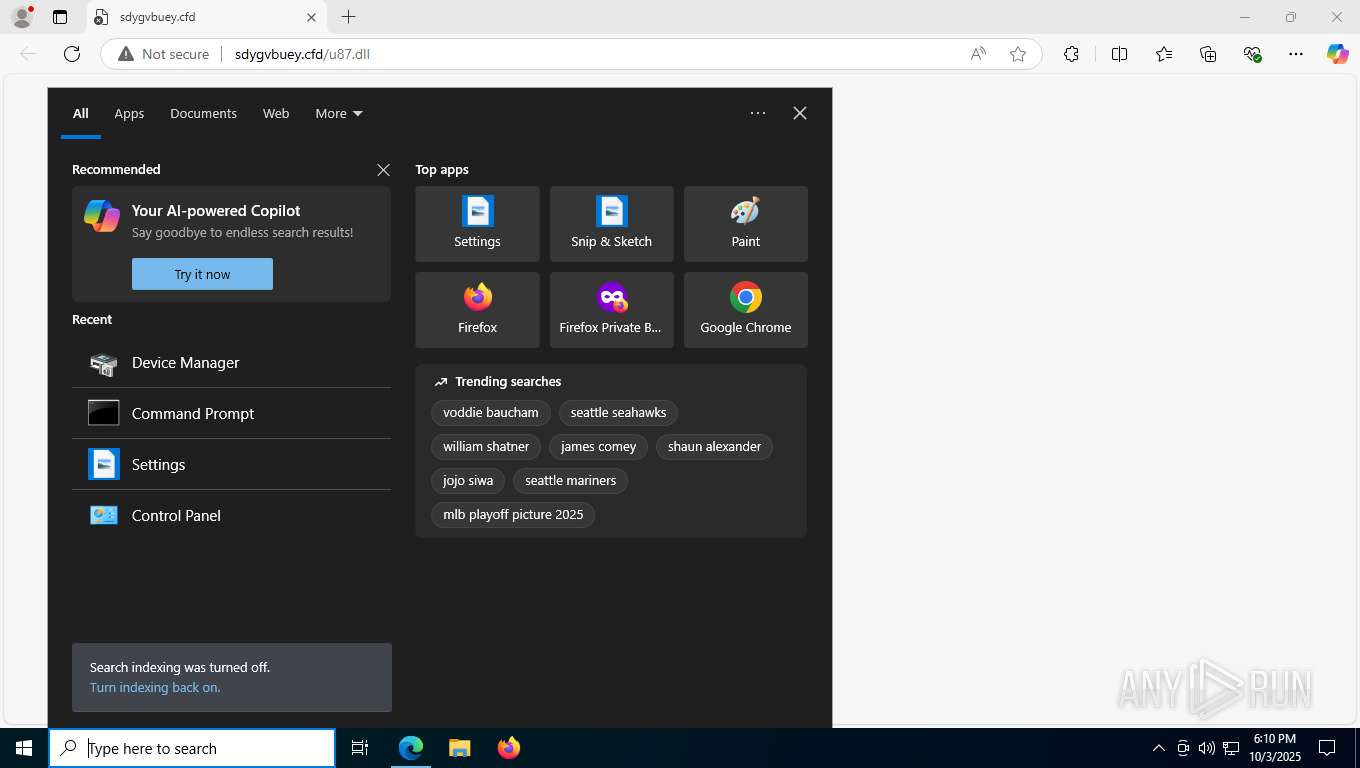Search trending seattle mariners

[570, 481]
